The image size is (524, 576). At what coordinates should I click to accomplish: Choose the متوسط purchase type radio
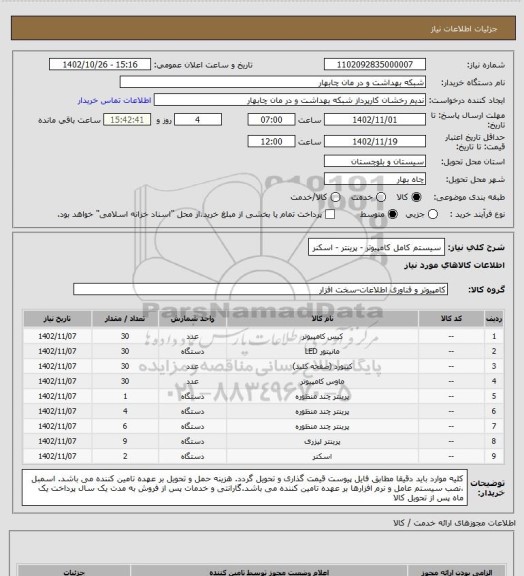(x=392, y=215)
